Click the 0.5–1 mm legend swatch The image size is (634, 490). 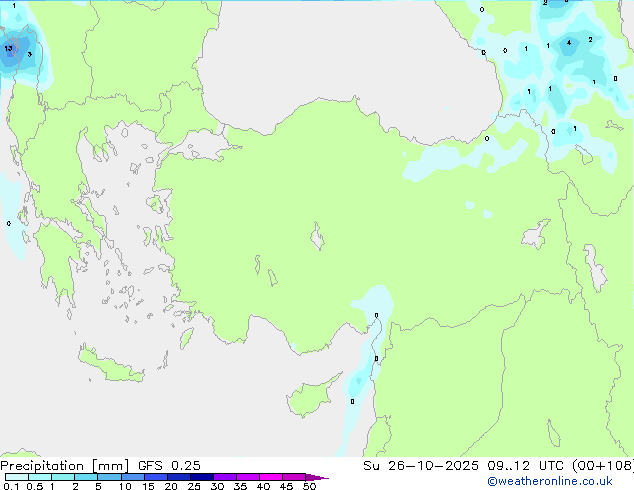pos(40,477)
